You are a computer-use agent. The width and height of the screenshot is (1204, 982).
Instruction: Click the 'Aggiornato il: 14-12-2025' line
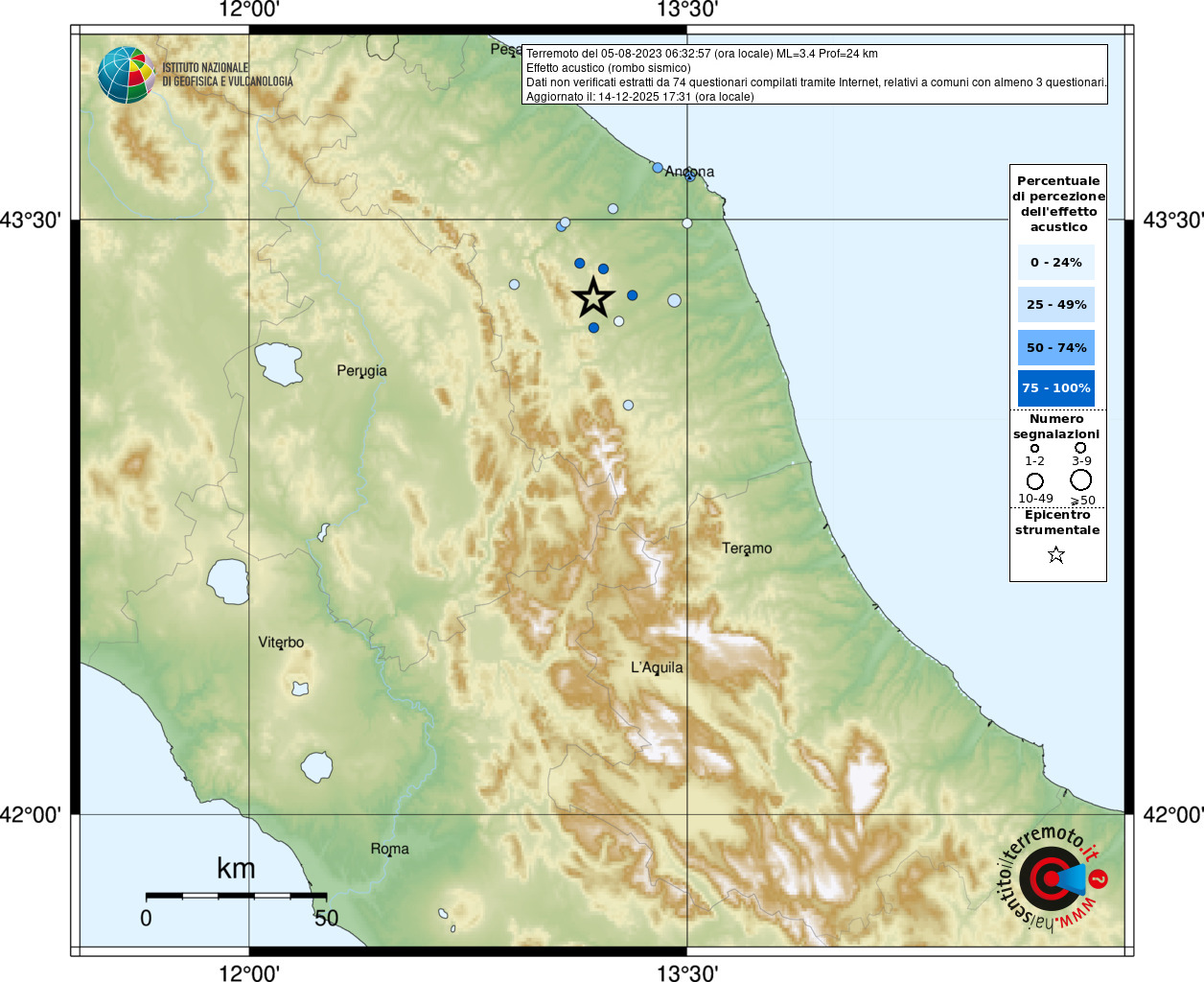tap(640, 97)
